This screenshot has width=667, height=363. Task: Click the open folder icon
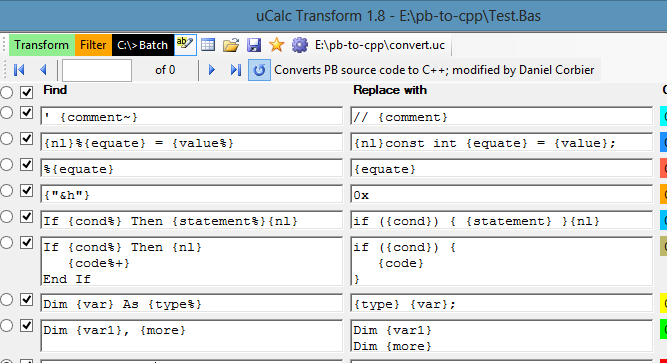click(231, 45)
